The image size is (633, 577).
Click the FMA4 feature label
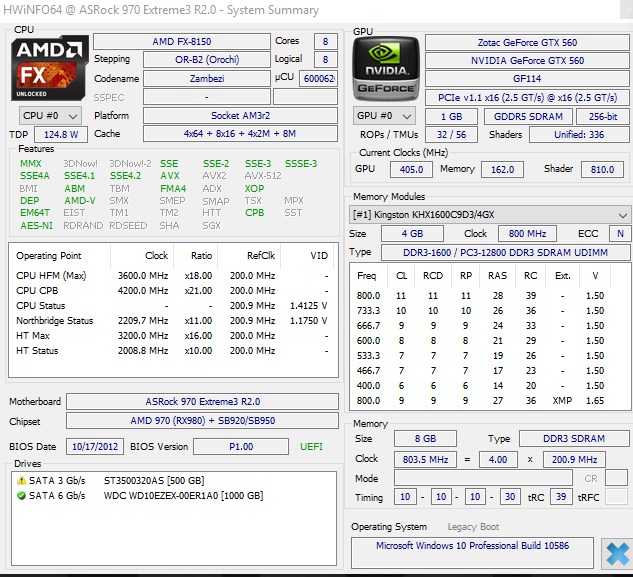[173, 189]
